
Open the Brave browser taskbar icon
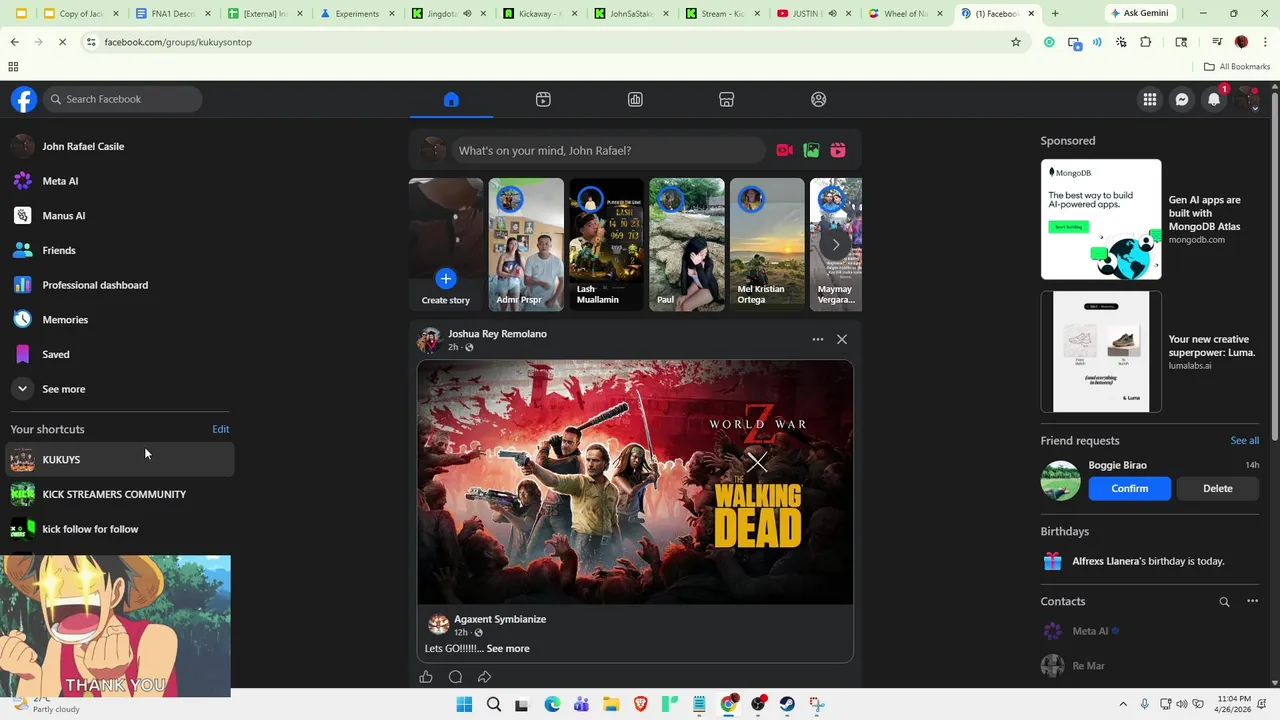[640, 705]
